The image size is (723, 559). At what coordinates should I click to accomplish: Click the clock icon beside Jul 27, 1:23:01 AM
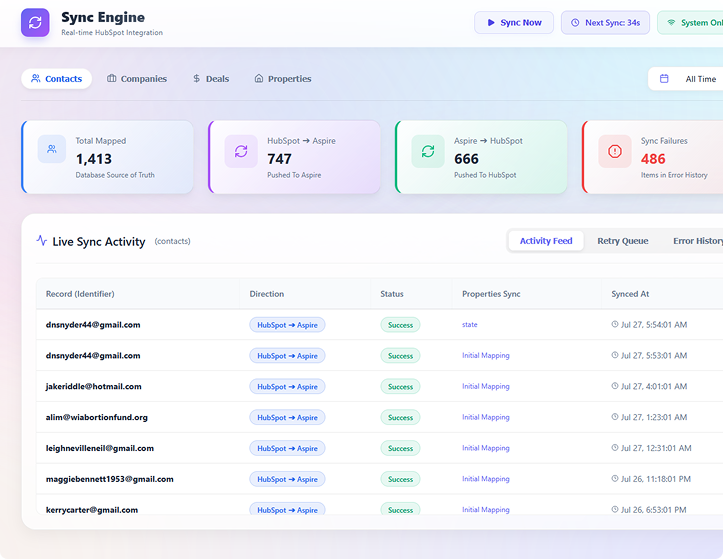pyautogui.click(x=615, y=417)
